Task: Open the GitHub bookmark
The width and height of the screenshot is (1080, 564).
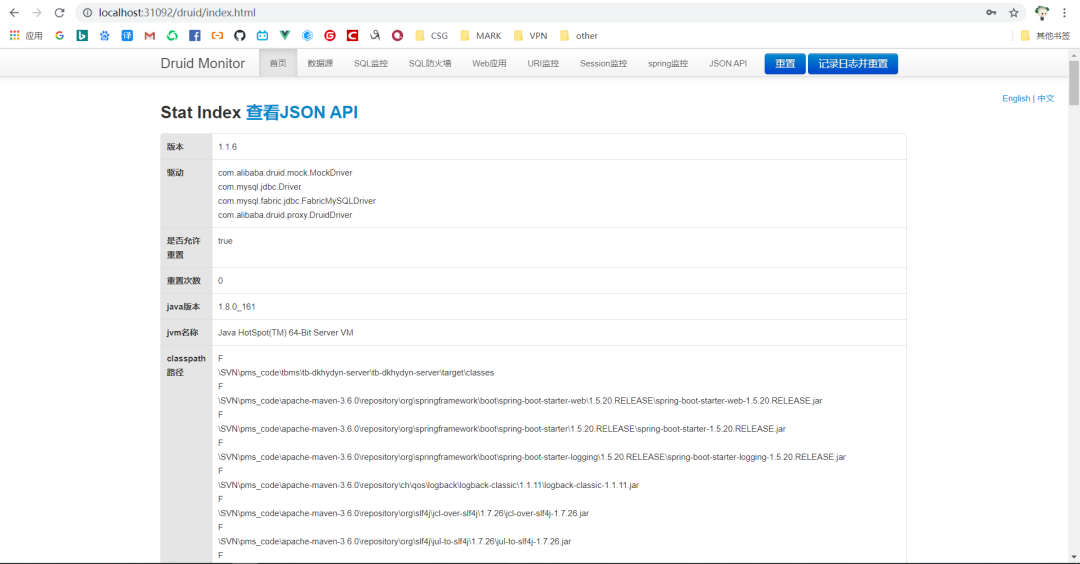Action: click(x=240, y=36)
